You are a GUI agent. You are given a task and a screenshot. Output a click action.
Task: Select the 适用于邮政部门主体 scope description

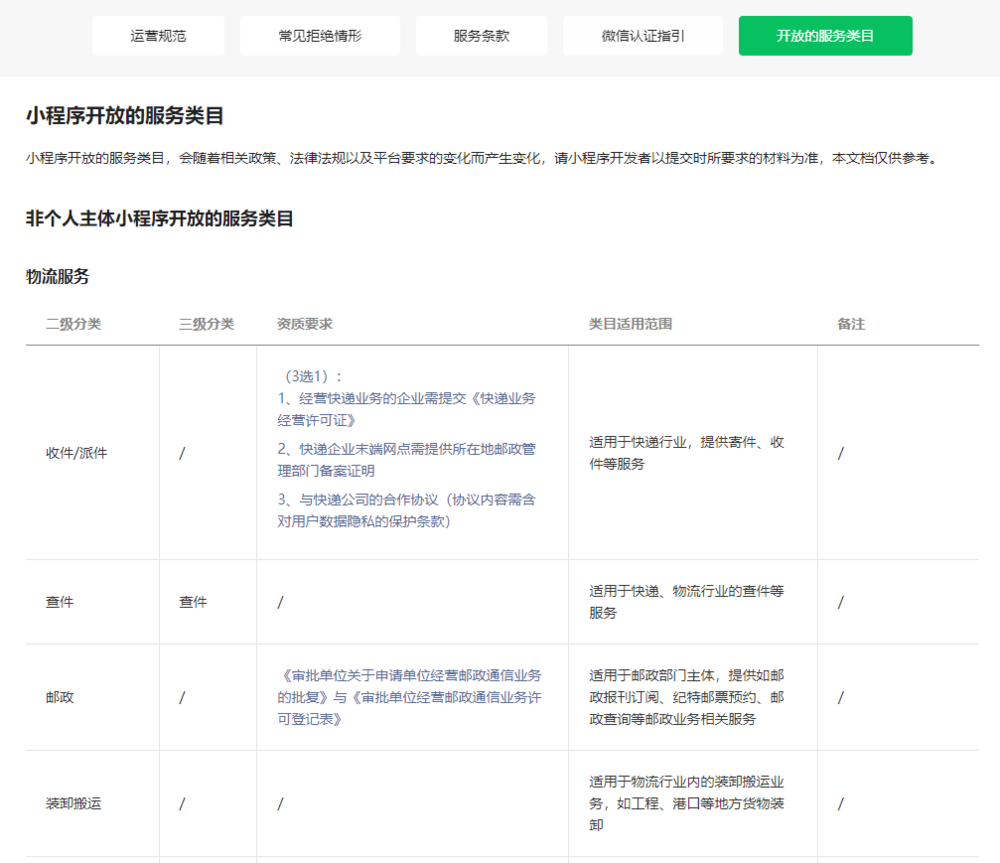(687, 697)
